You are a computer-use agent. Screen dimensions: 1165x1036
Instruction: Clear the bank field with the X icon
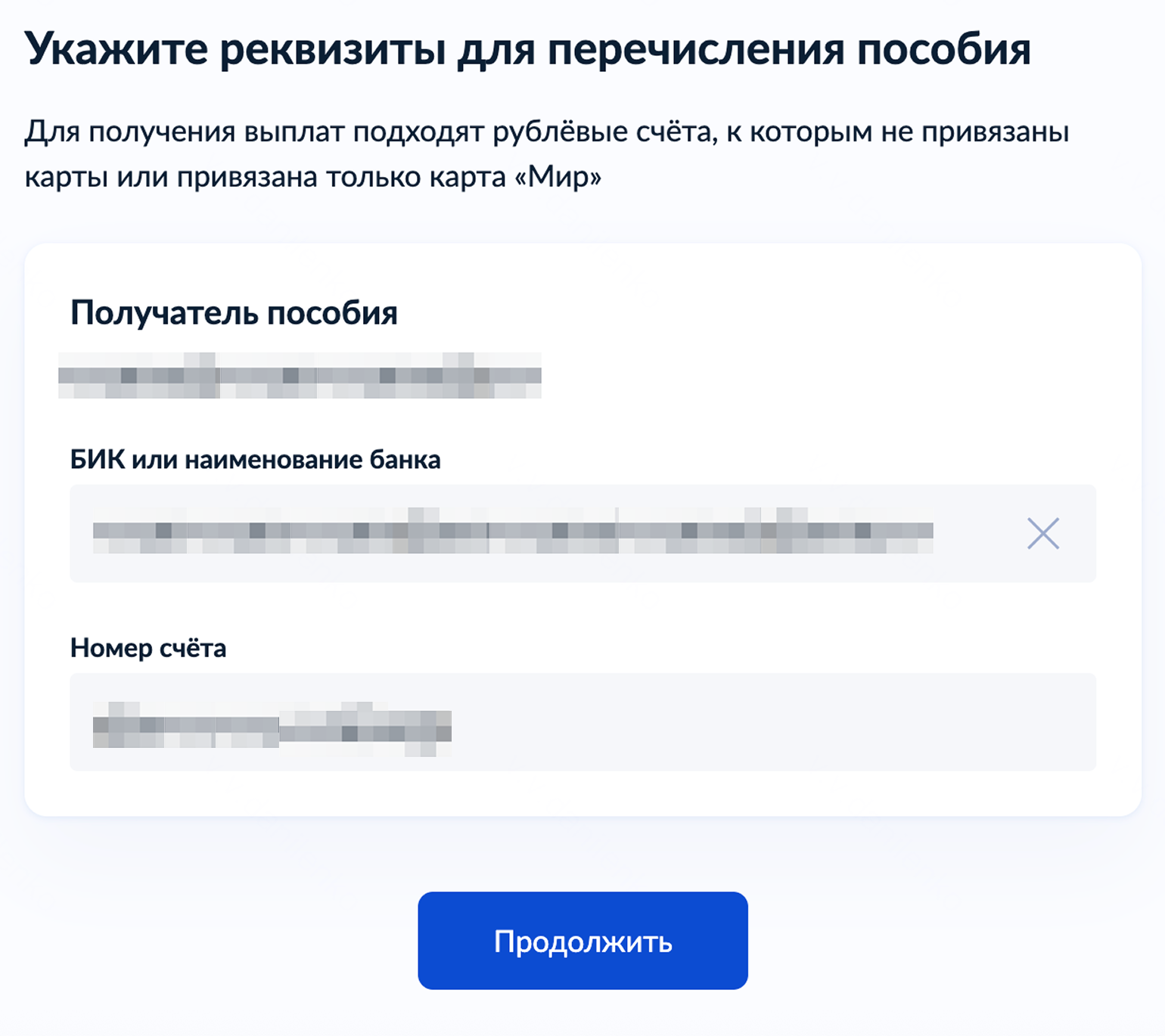tap(1042, 534)
